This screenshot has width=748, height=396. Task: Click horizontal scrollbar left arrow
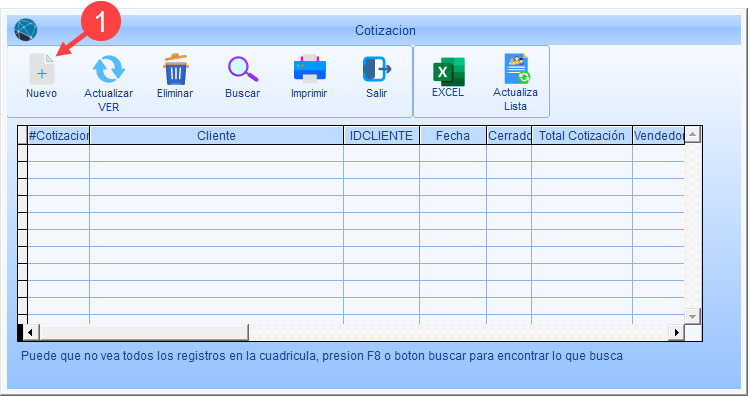(x=31, y=332)
